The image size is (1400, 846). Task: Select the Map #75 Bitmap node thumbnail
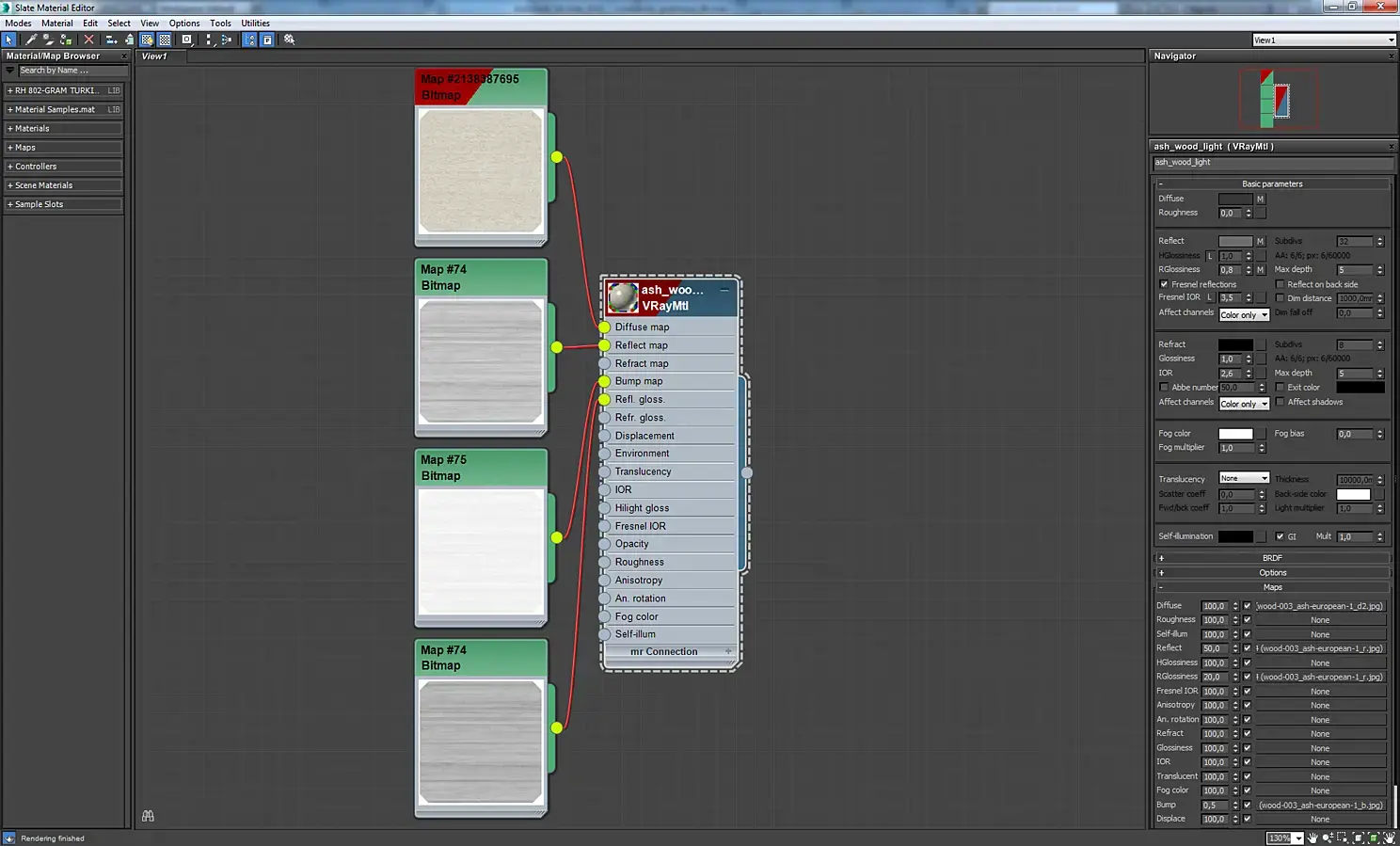(481, 552)
